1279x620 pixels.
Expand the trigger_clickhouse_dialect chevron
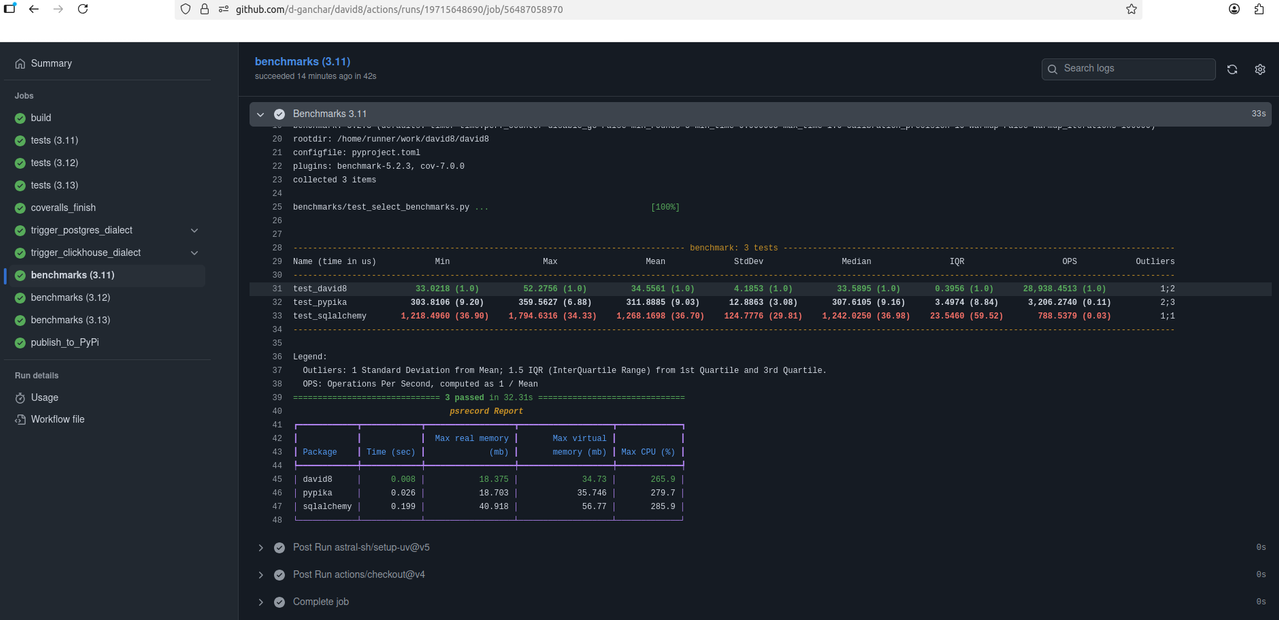click(x=194, y=253)
